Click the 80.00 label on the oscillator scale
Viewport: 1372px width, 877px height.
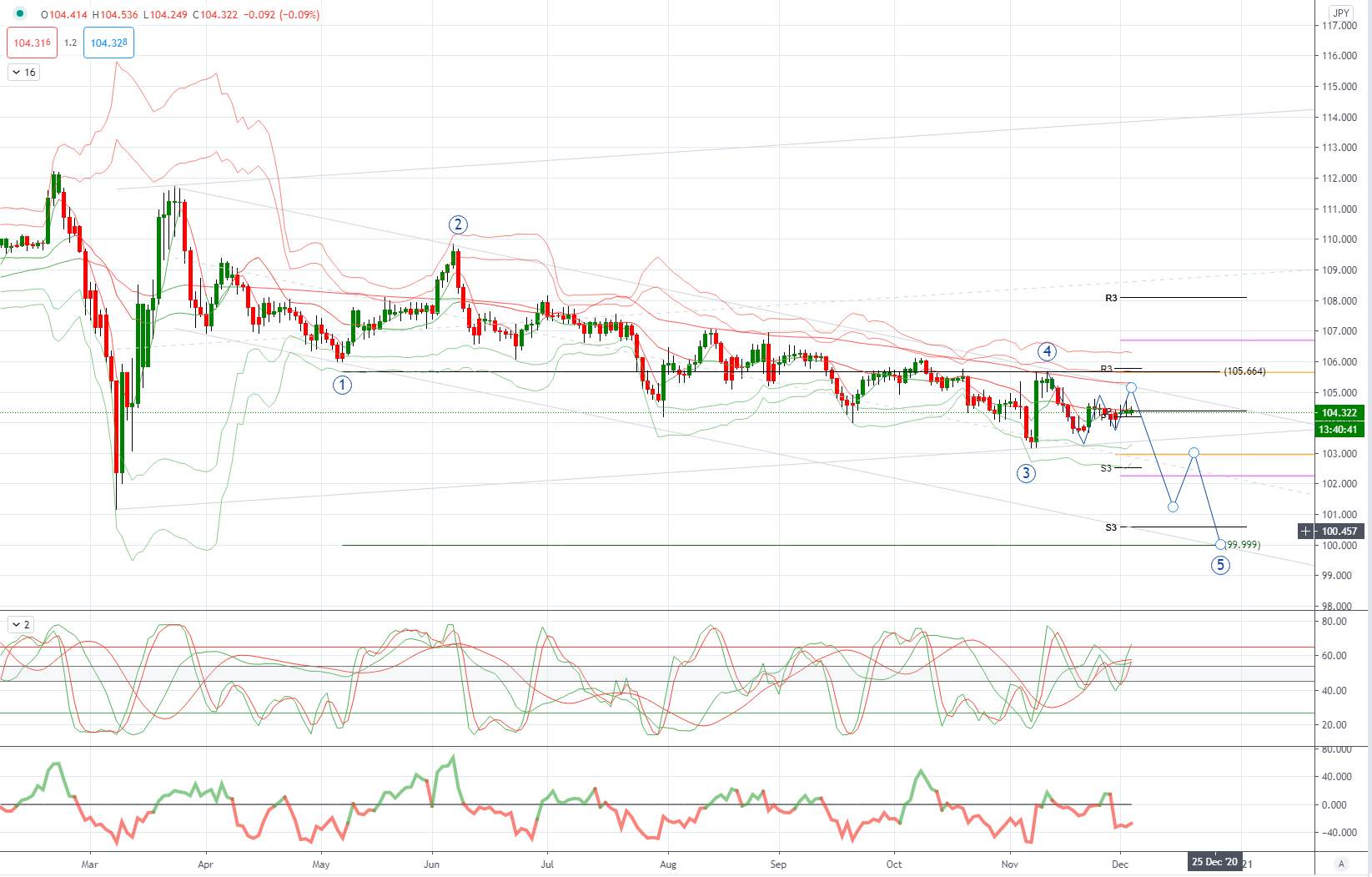(x=1334, y=622)
